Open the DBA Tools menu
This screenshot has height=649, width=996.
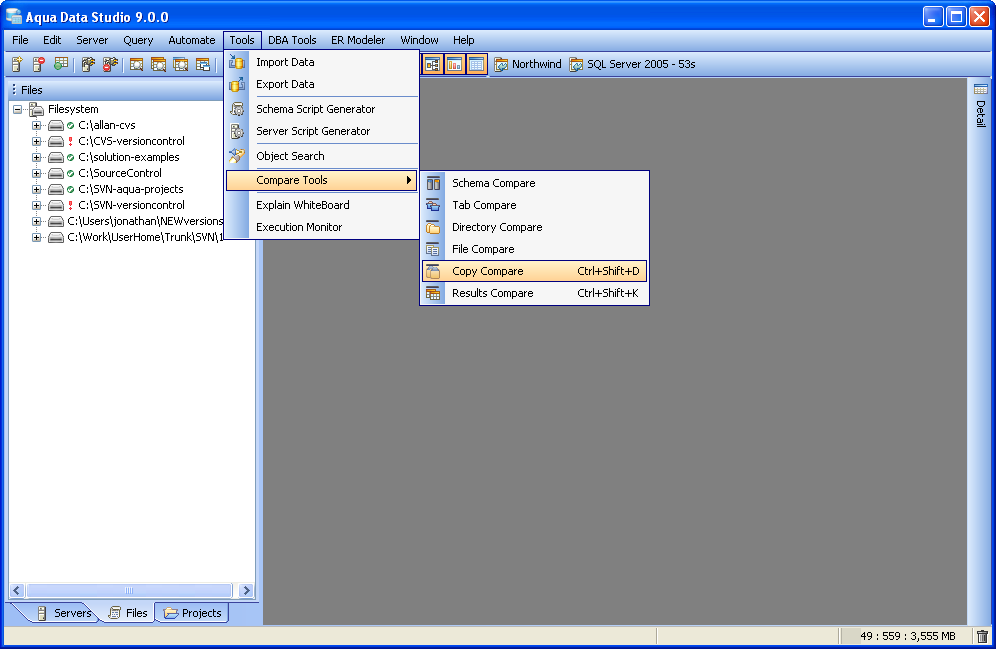[292, 40]
